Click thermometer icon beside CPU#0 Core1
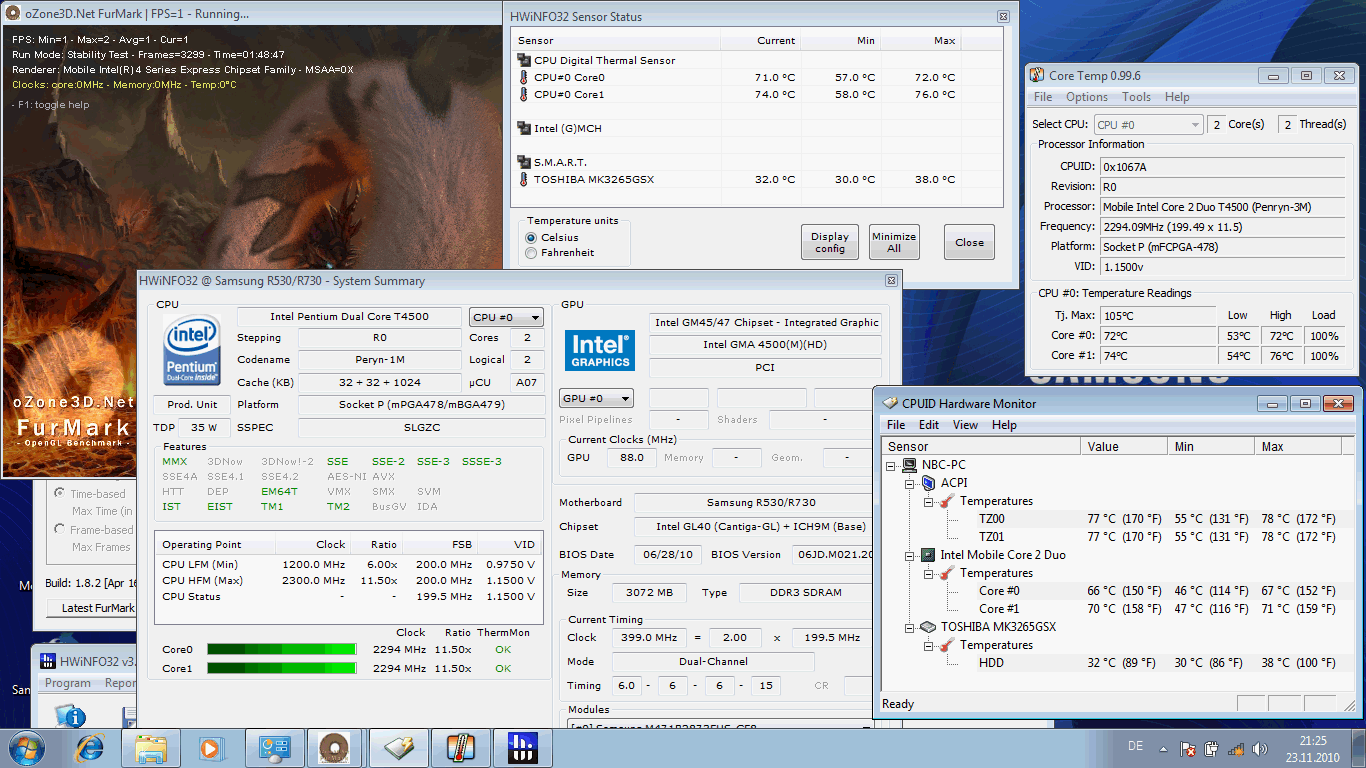This screenshot has width=1366, height=768. click(523, 94)
